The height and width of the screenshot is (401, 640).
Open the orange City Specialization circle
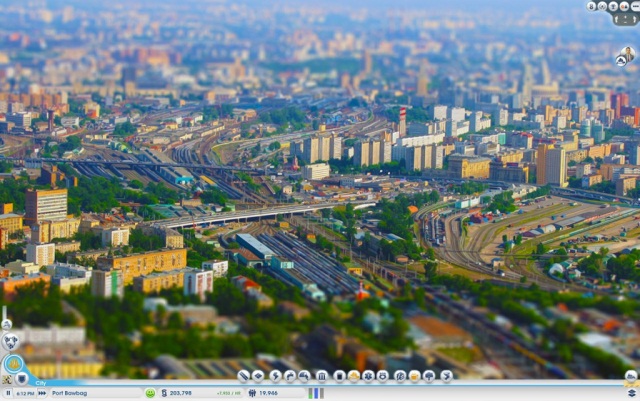[x=14, y=363]
